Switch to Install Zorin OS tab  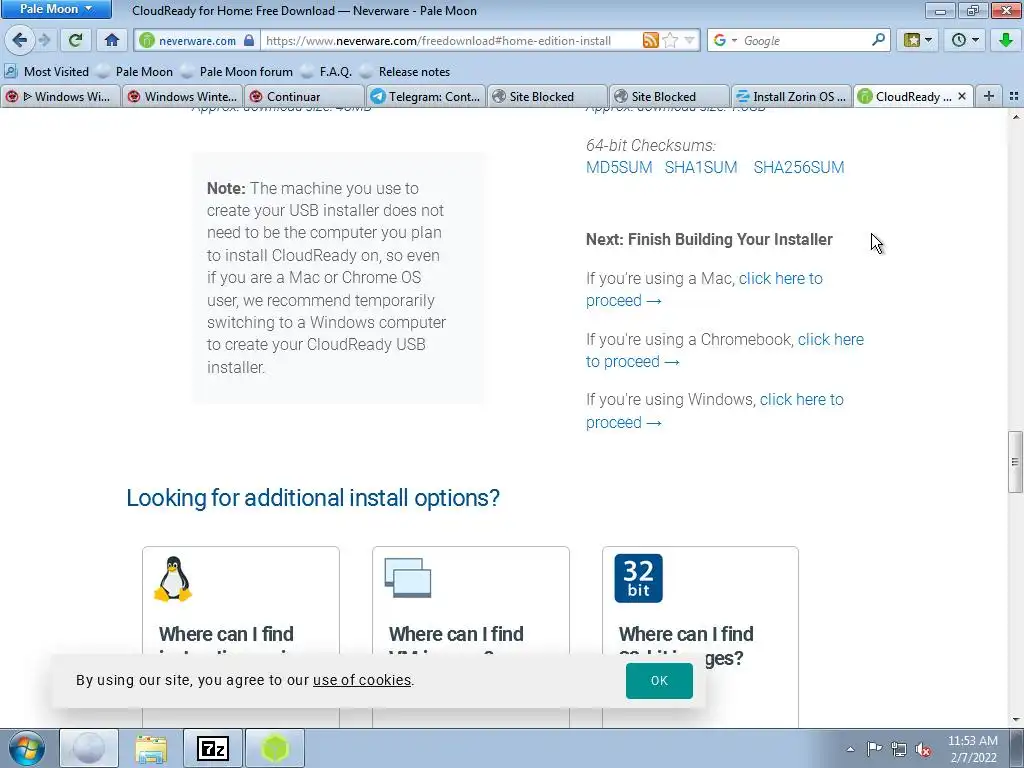792,96
